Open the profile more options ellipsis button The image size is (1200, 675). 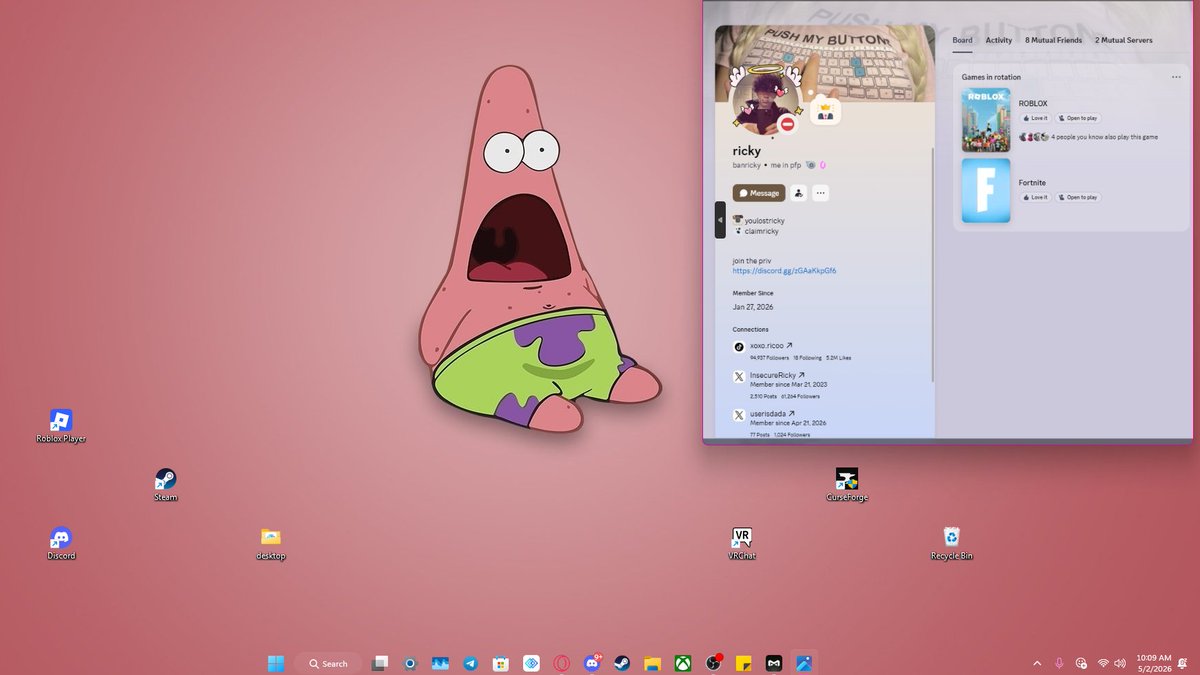tap(820, 193)
